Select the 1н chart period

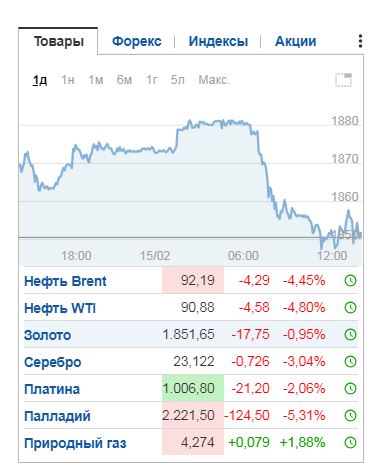68,80
